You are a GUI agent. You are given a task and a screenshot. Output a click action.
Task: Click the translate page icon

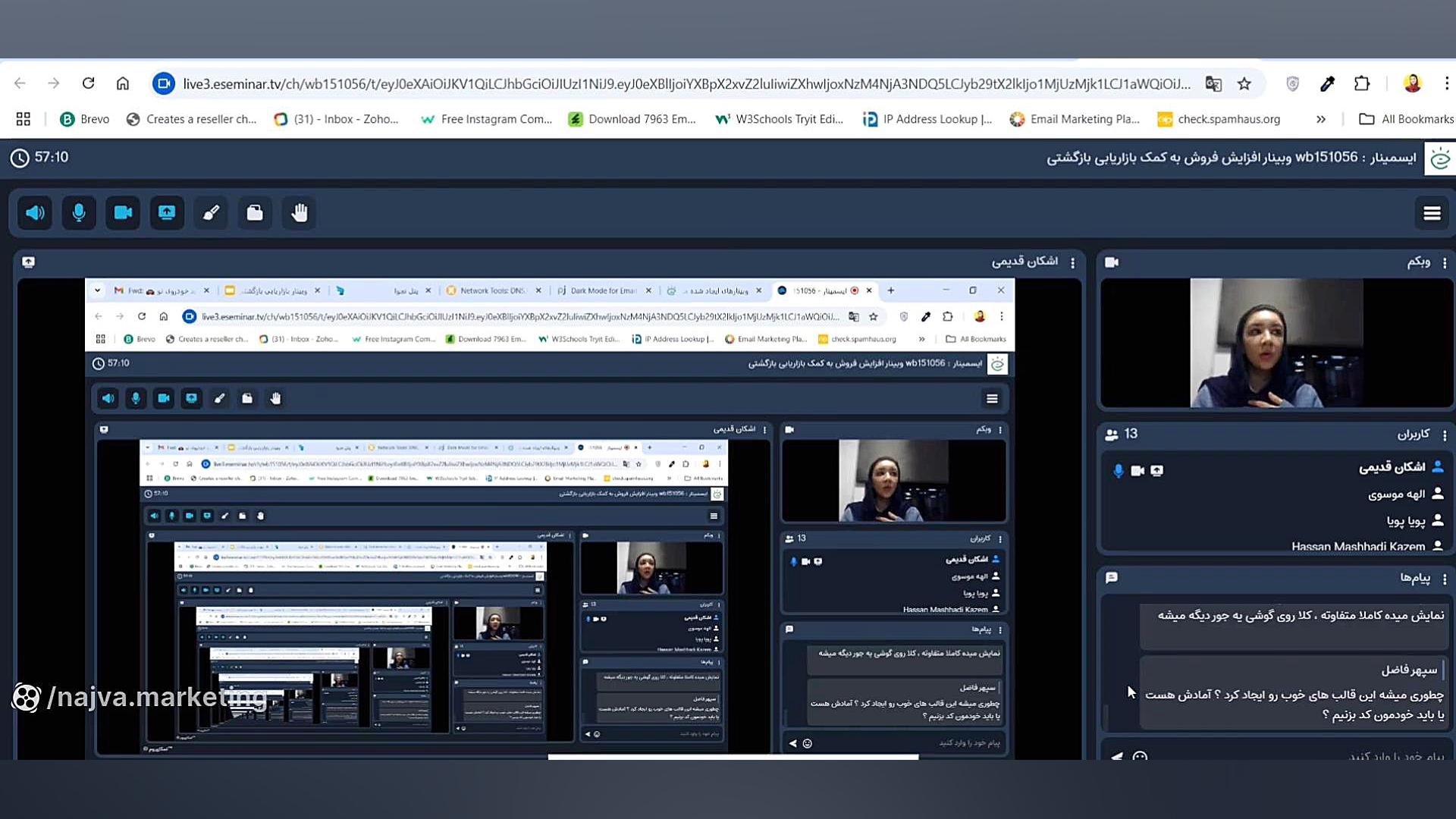coord(1213,83)
